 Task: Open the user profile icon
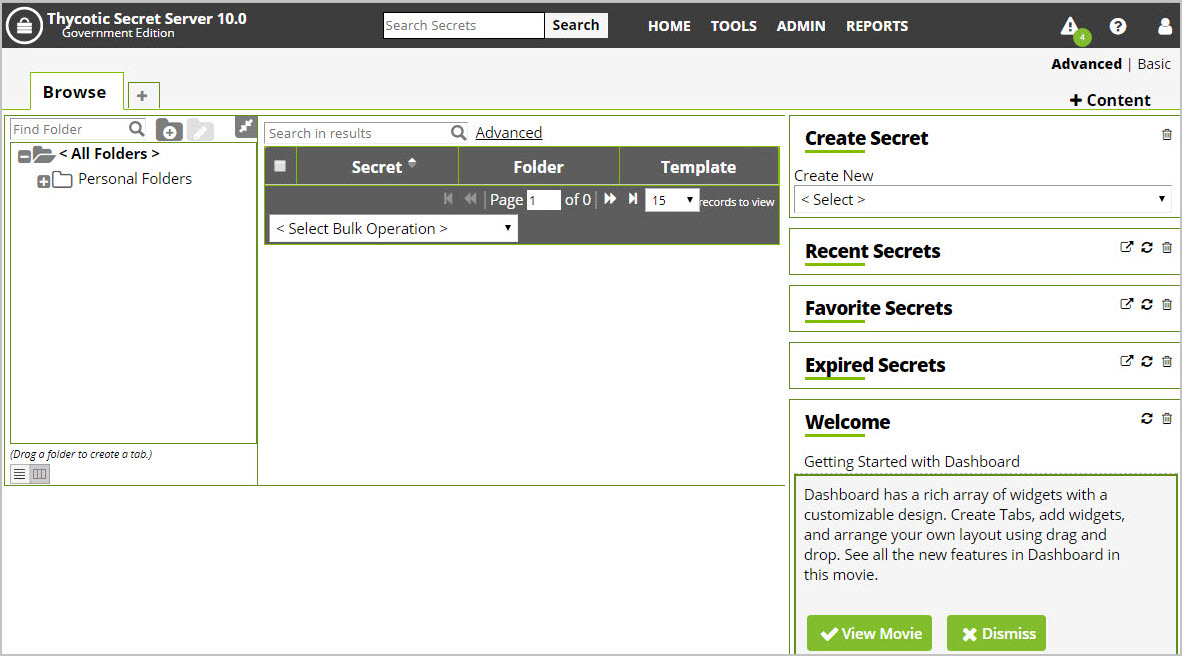coord(1165,26)
